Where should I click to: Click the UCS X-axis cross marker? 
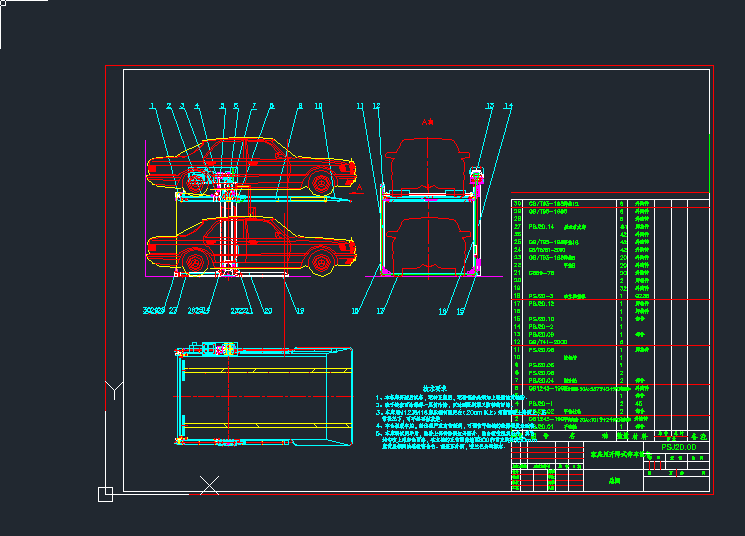click(x=210, y=487)
